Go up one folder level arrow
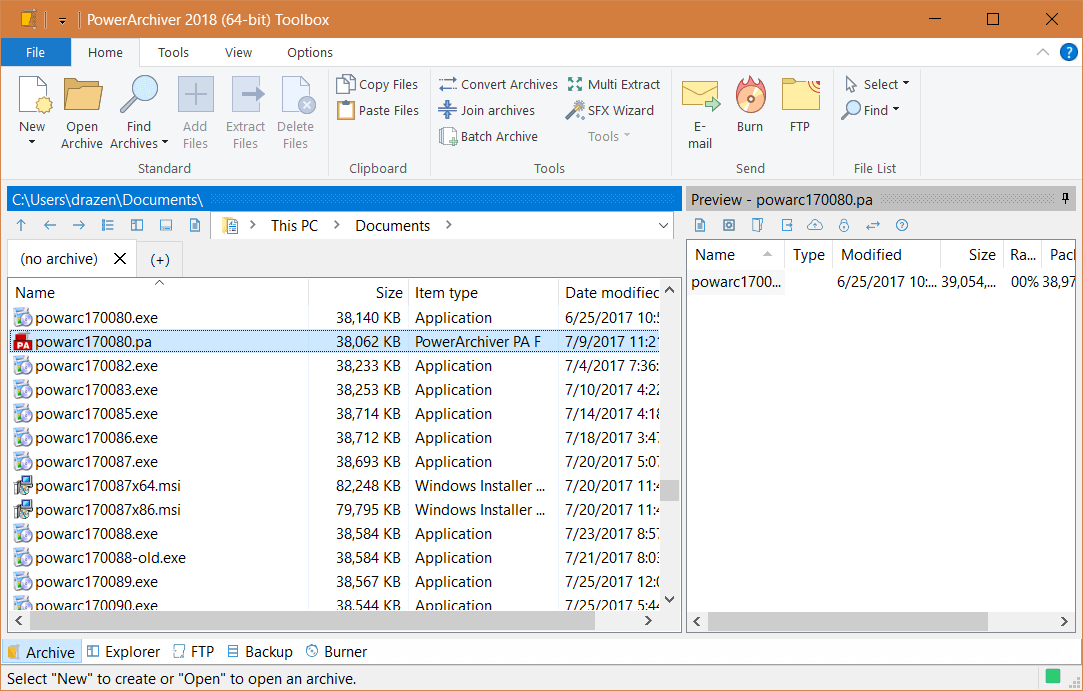Image resolution: width=1083 pixels, height=691 pixels. 21,225
